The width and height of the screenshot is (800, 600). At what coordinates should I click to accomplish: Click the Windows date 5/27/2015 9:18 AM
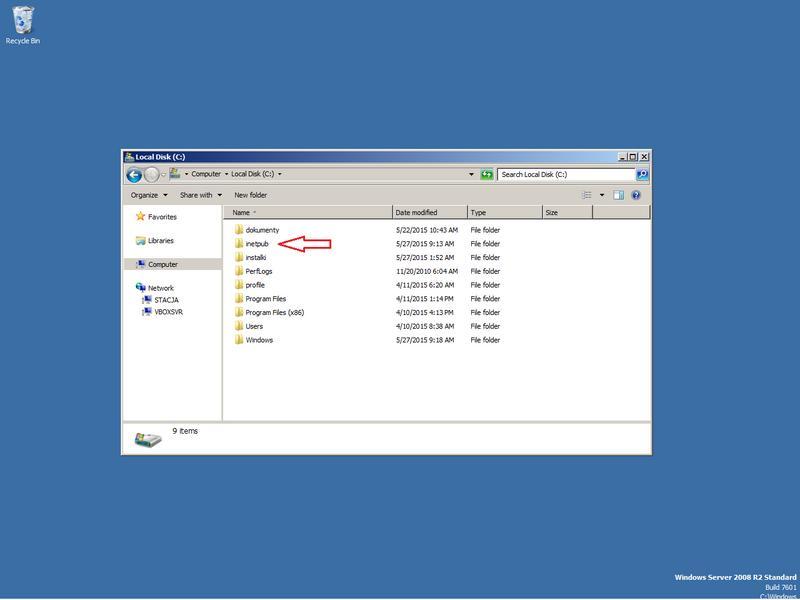[425, 340]
